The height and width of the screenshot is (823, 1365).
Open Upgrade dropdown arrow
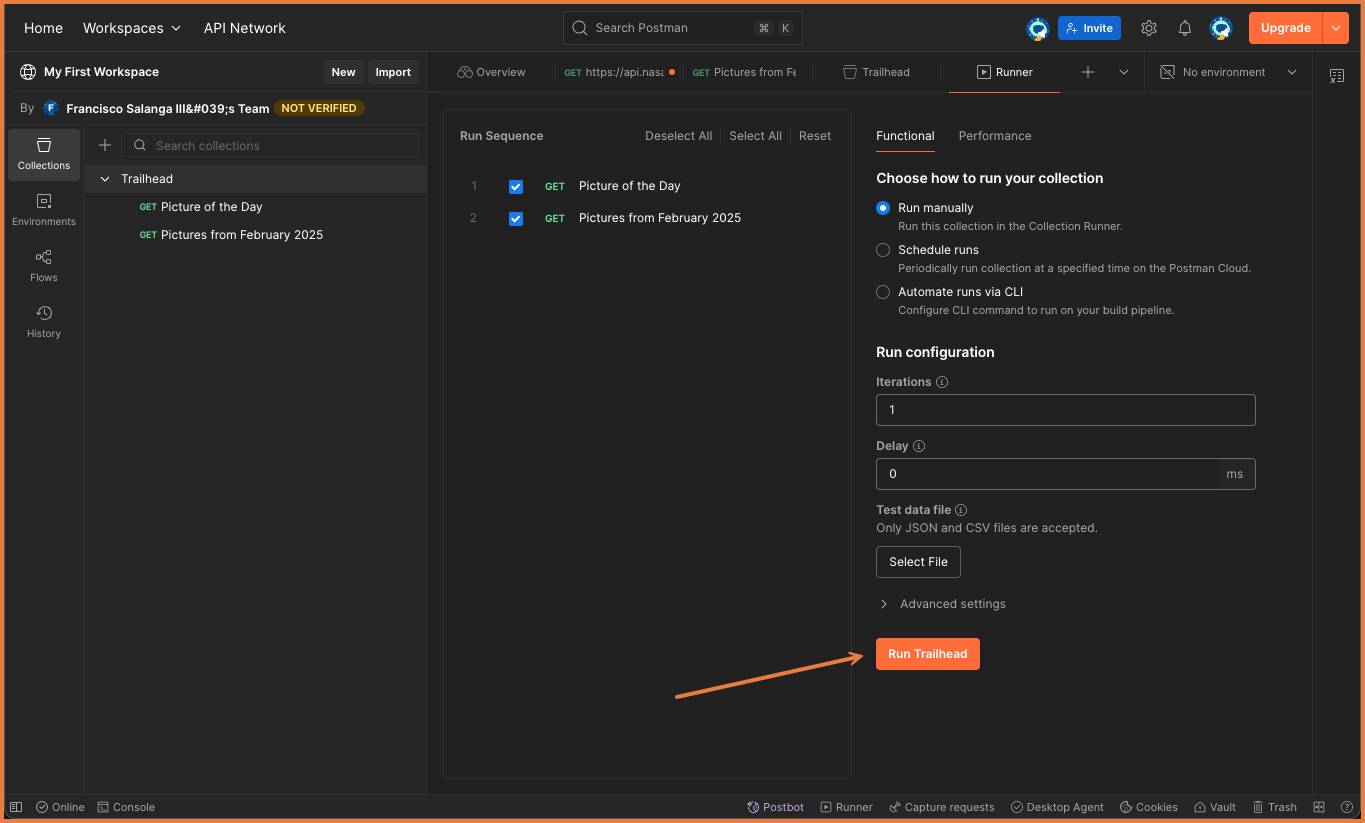(x=1336, y=28)
